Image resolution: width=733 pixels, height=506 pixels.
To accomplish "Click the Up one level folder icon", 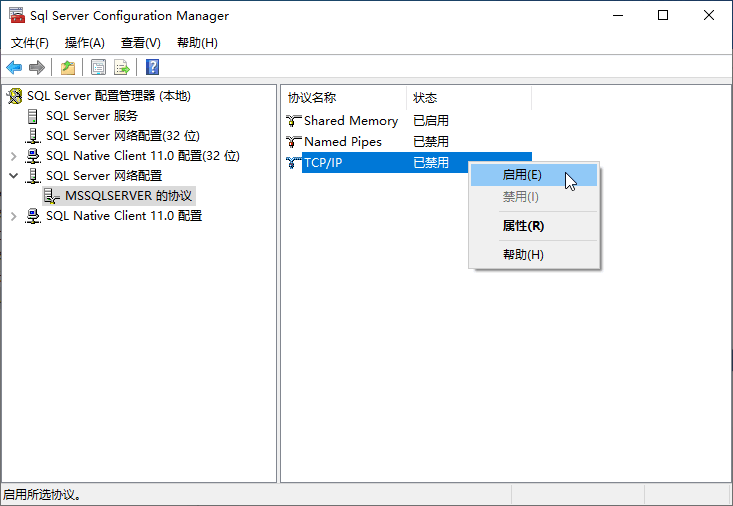I will point(68,67).
